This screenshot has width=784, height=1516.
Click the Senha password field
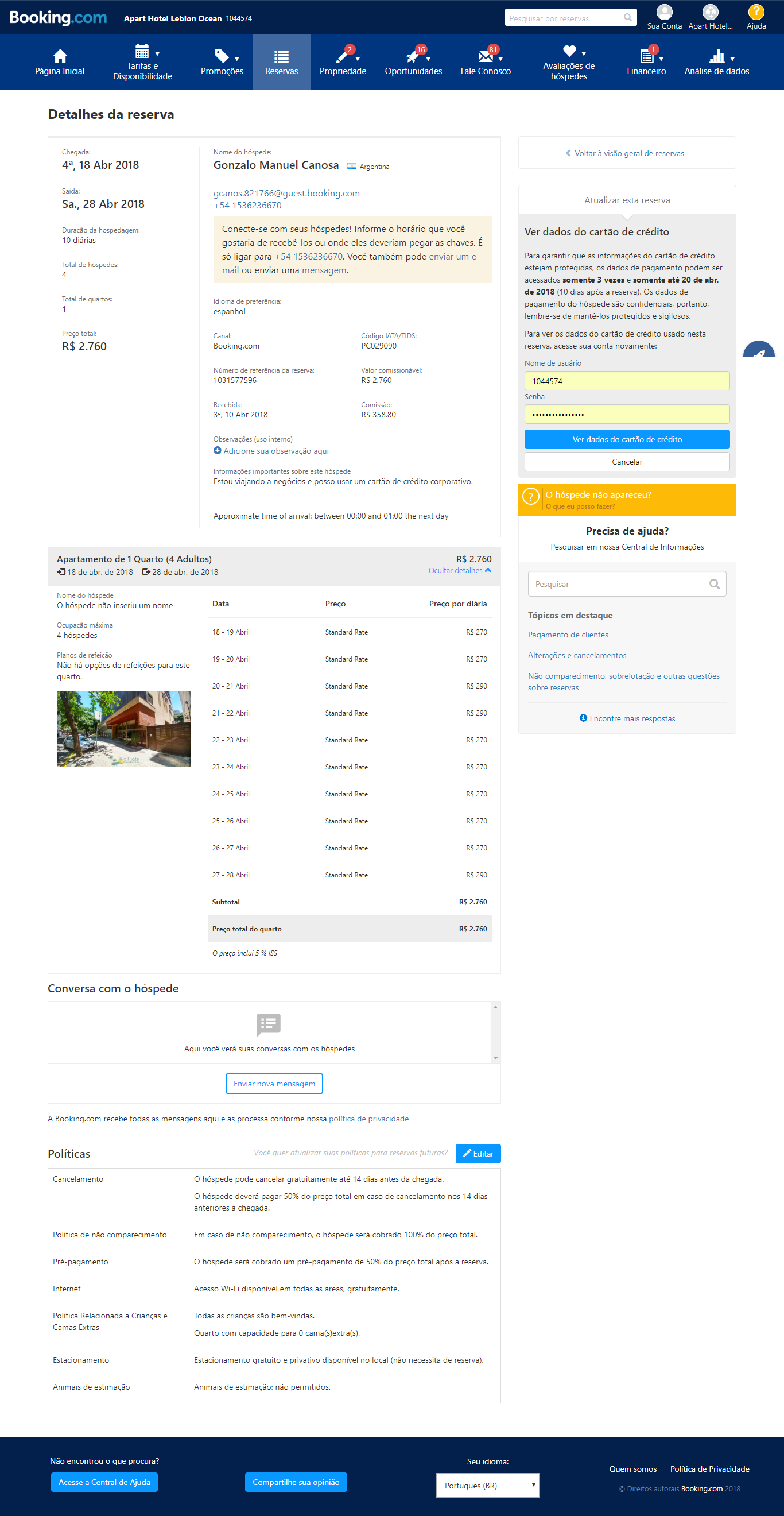tap(627, 414)
